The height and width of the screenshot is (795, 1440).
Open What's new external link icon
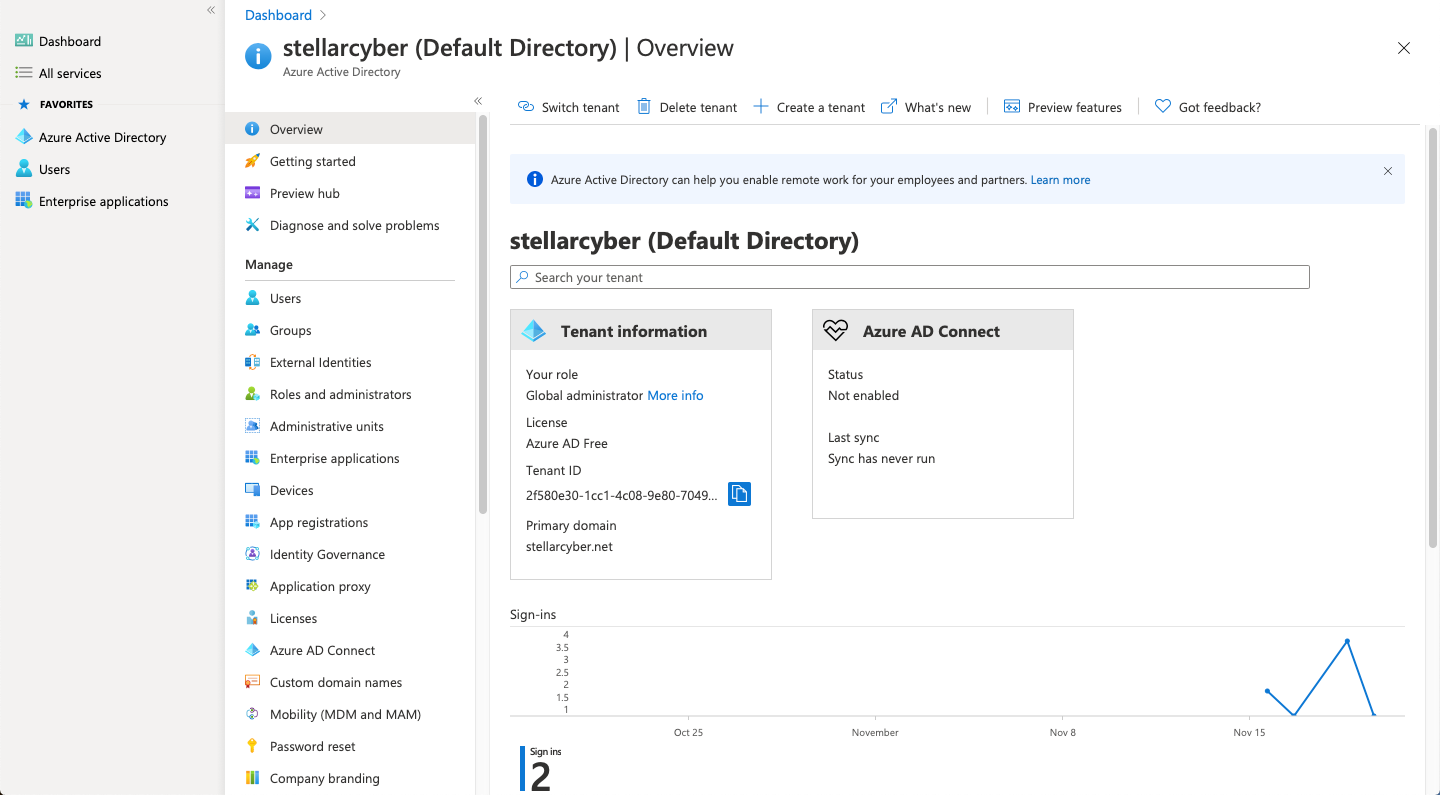(x=888, y=107)
